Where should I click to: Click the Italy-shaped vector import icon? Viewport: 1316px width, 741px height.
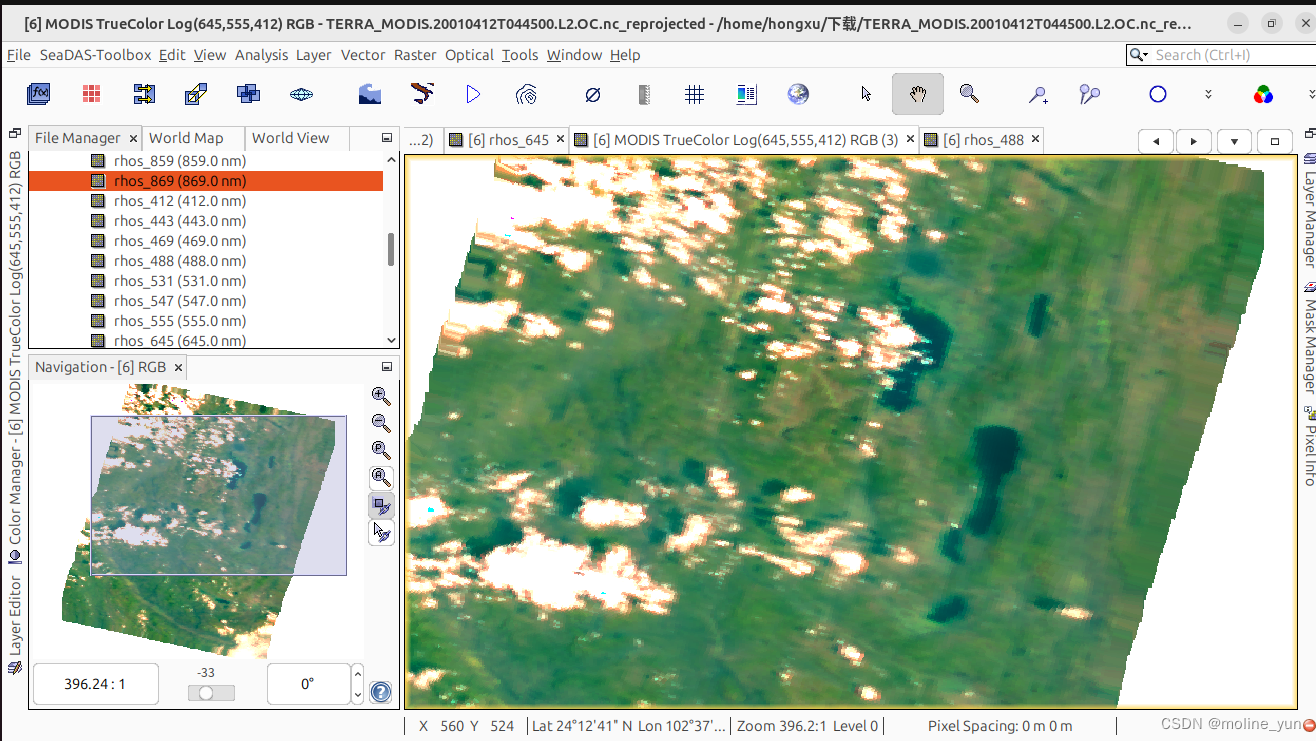tap(422, 94)
